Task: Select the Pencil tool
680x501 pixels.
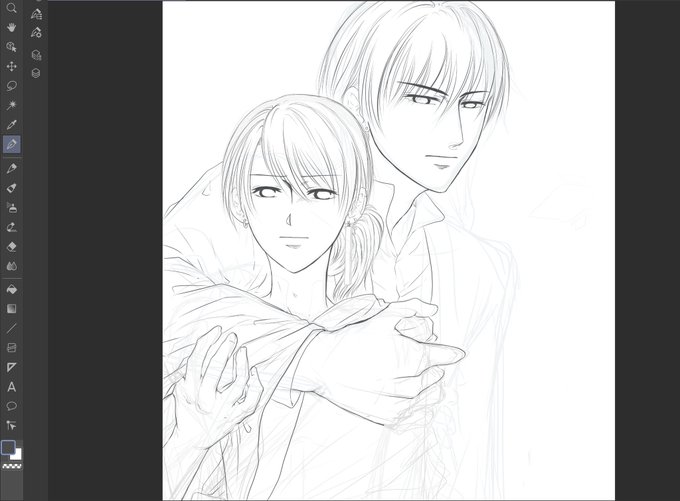Action: [11, 168]
